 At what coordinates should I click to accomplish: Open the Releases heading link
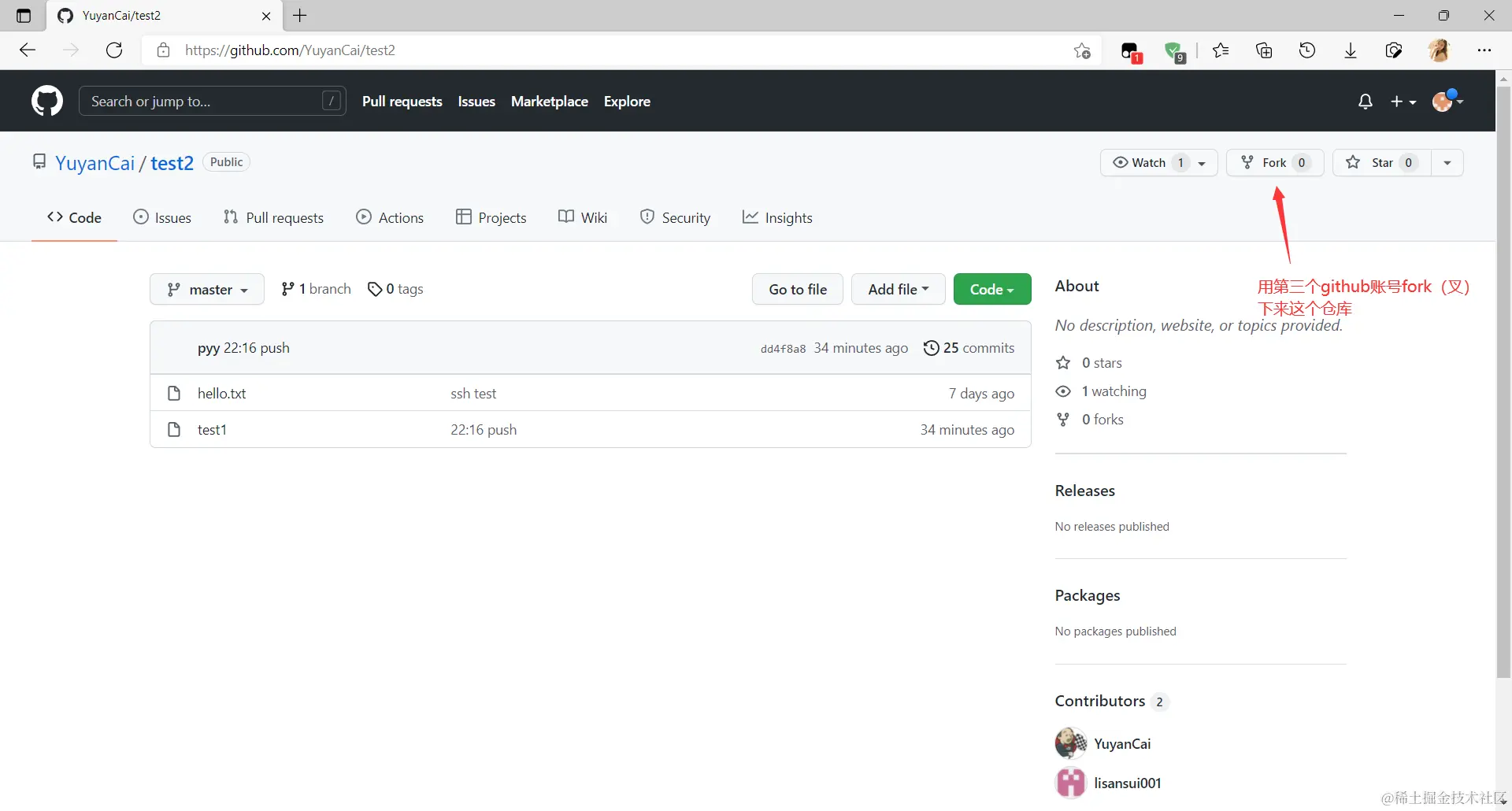click(x=1085, y=491)
